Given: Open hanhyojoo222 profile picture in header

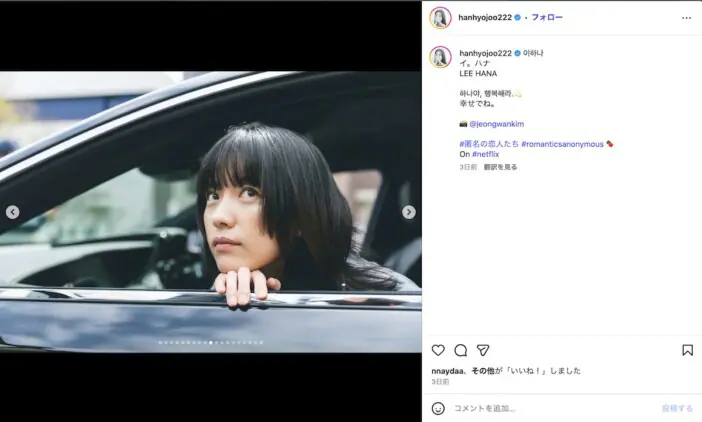Looking at the screenshot, I should 441,18.
